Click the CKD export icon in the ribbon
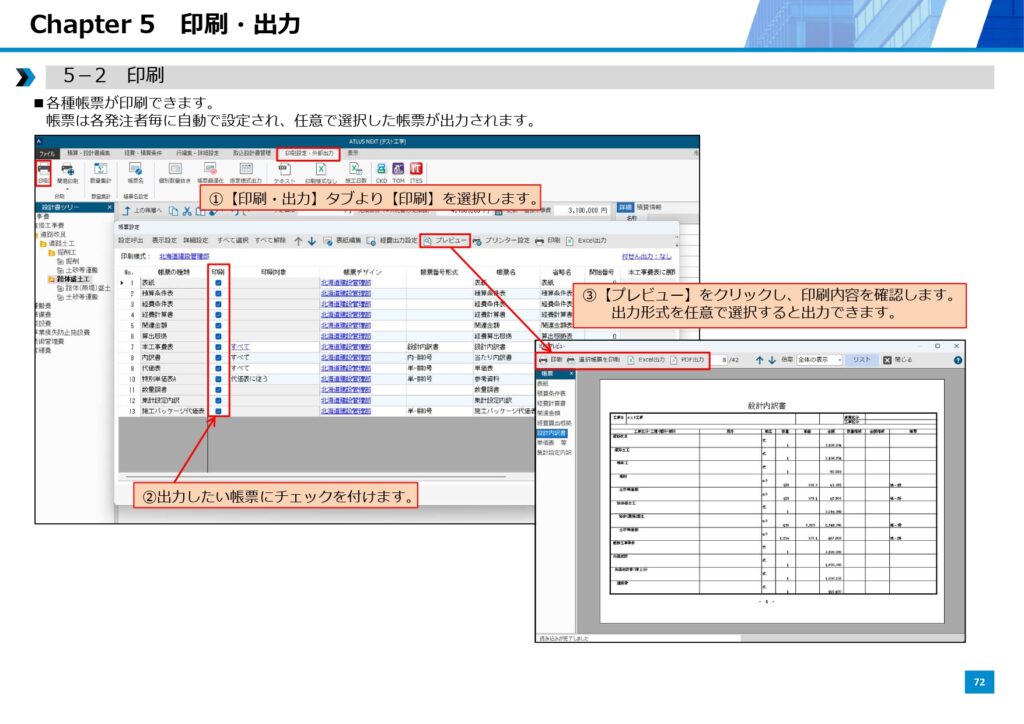This screenshot has height=724, width=1024. (x=381, y=171)
